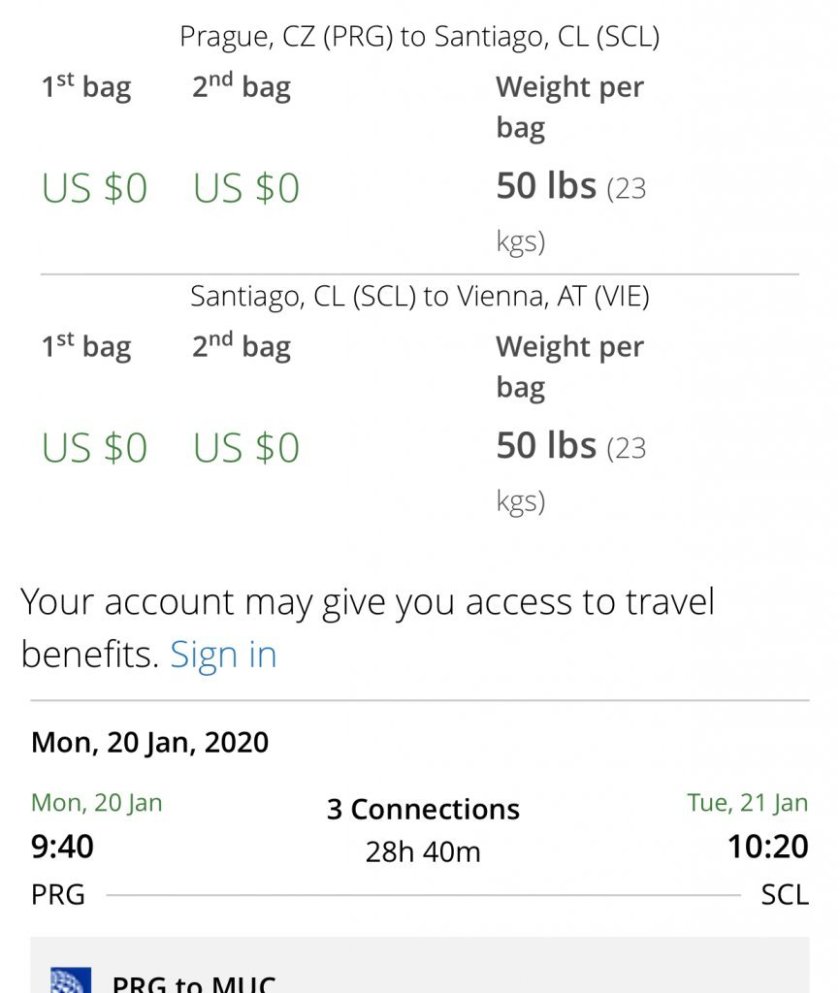Screen dimensions: 840x993
Task: Click the United airline logo icon
Action: pos(71,980)
